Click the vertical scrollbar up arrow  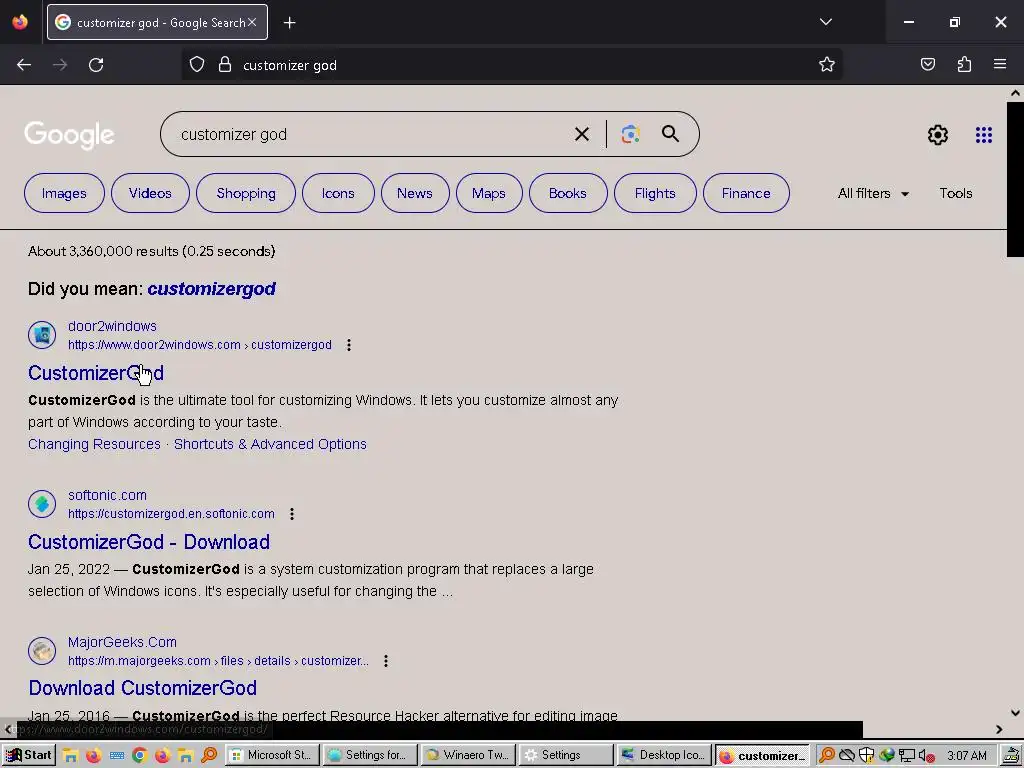coord(1015,93)
